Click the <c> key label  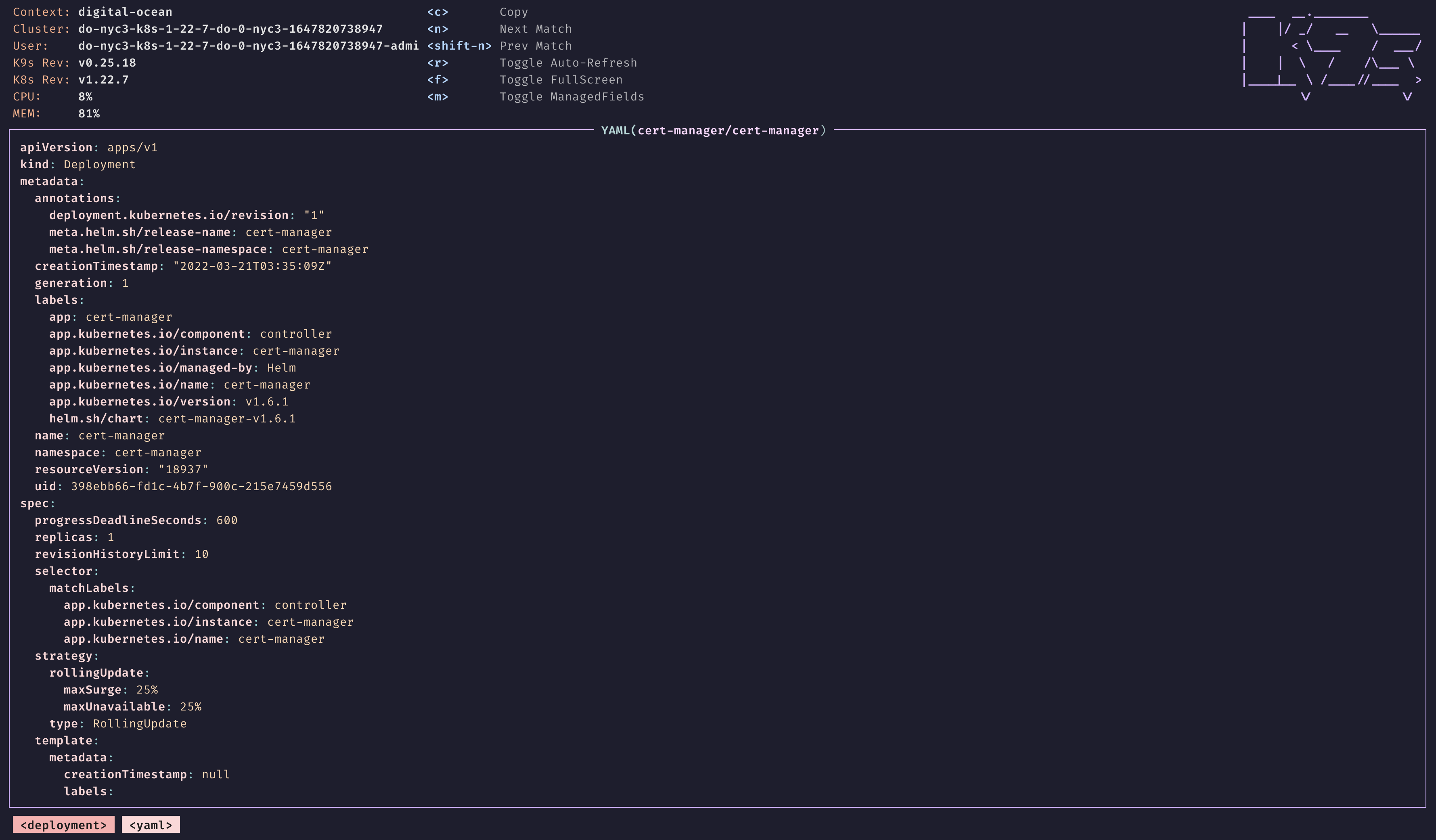click(437, 12)
